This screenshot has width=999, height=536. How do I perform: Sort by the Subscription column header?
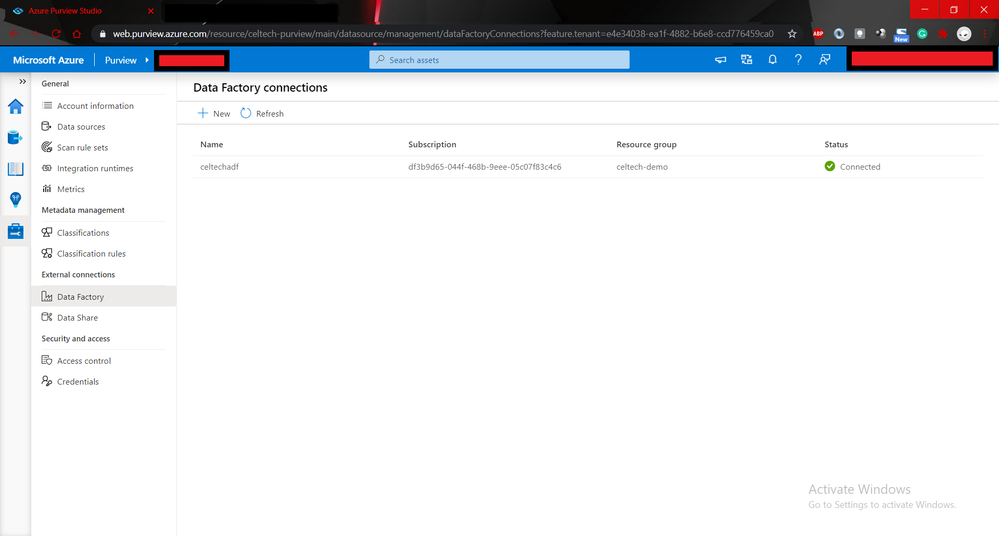(433, 145)
